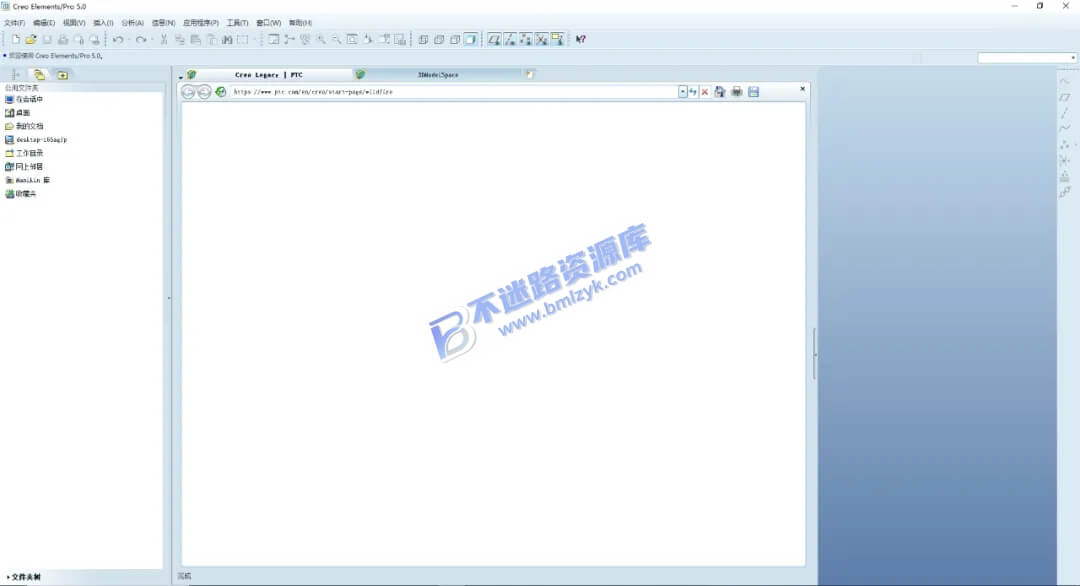Toggle datum points display
The width and height of the screenshot is (1080, 586).
point(526,39)
